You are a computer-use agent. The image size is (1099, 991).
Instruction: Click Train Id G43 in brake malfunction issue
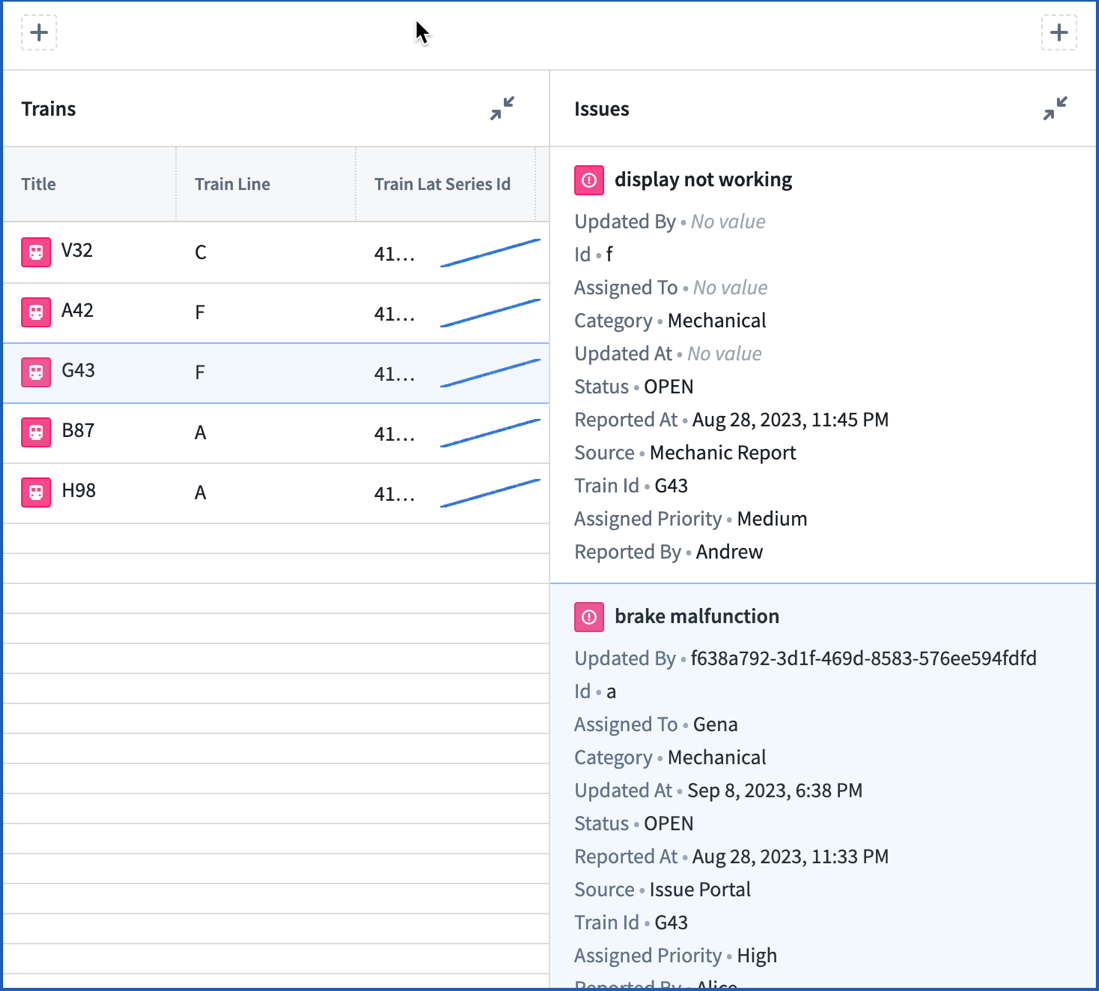[671, 922]
